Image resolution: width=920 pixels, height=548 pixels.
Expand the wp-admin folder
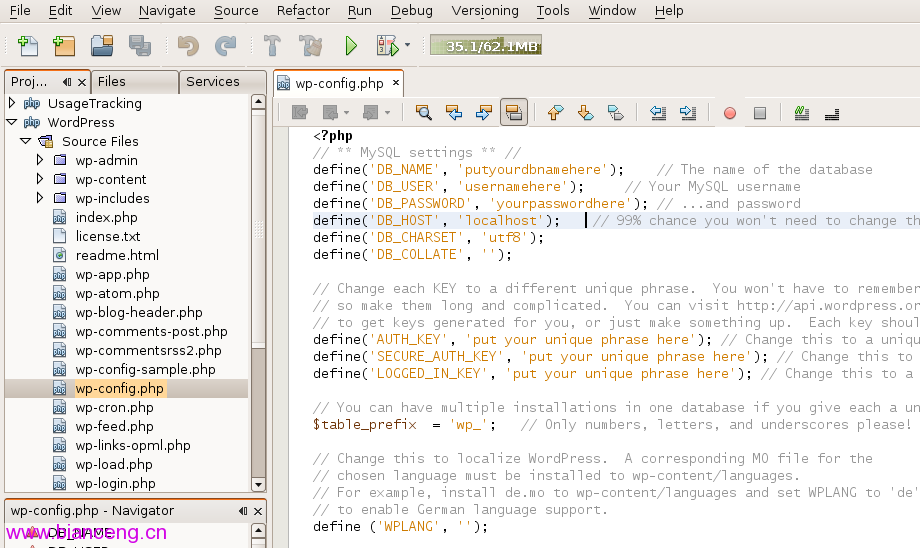click(39, 160)
